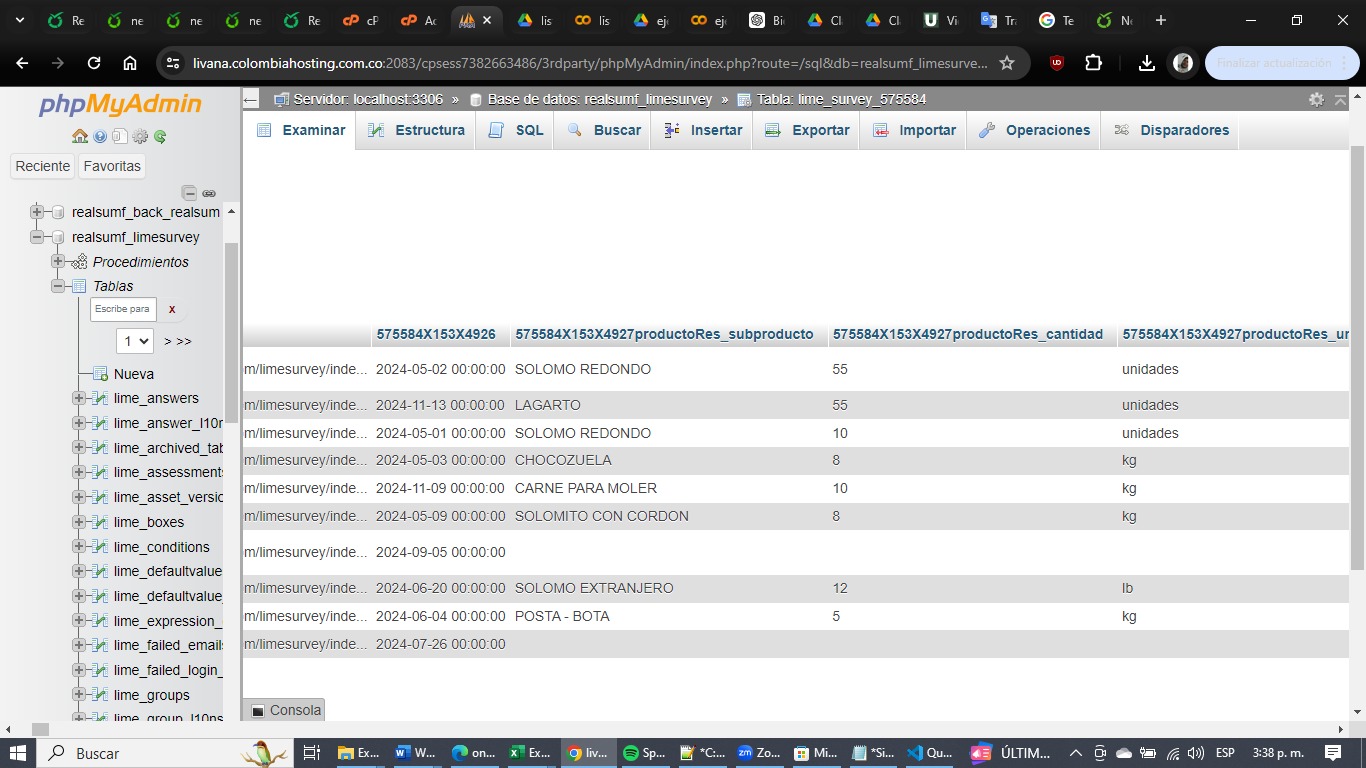Viewport: 1366px width, 768px height.
Task: Collapse all navigation tree items icon
Action: [189, 193]
